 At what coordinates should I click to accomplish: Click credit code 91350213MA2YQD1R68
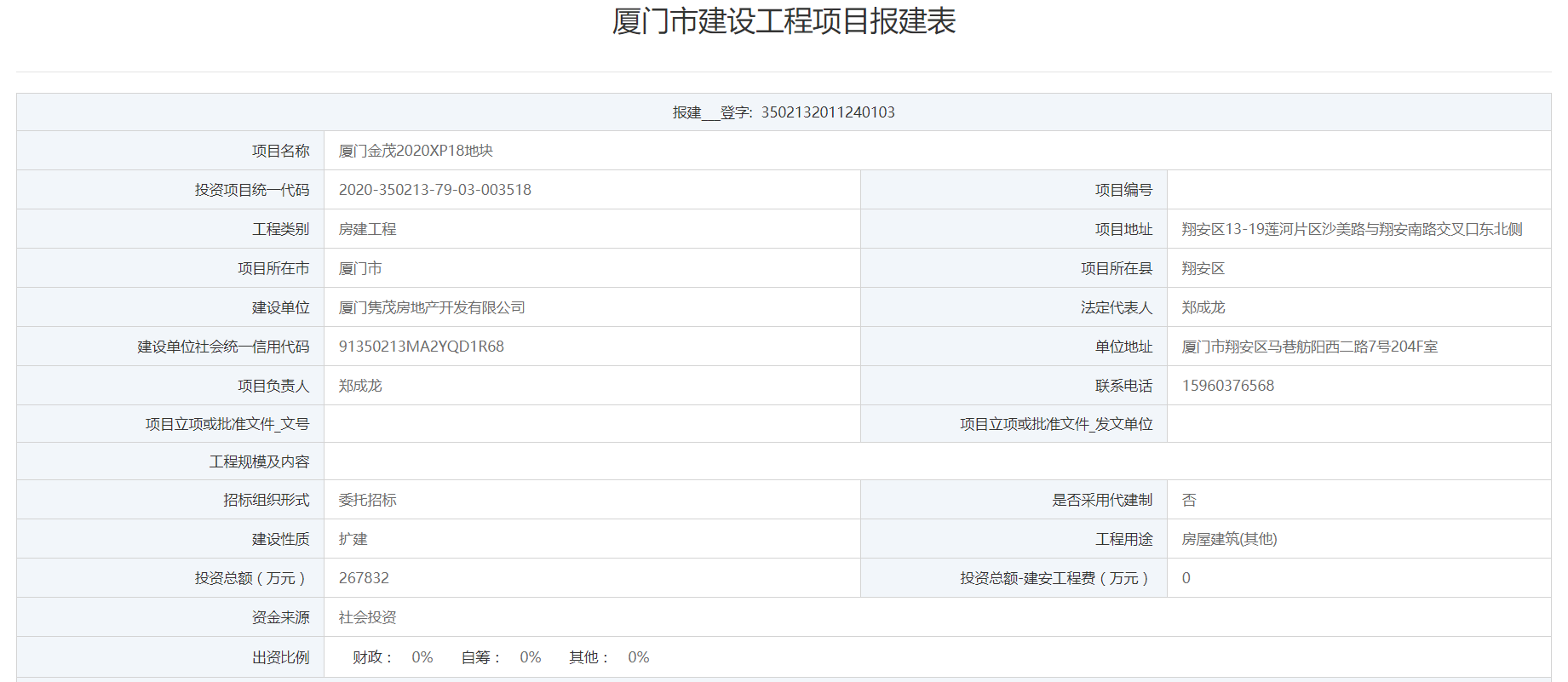pos(422,347)
